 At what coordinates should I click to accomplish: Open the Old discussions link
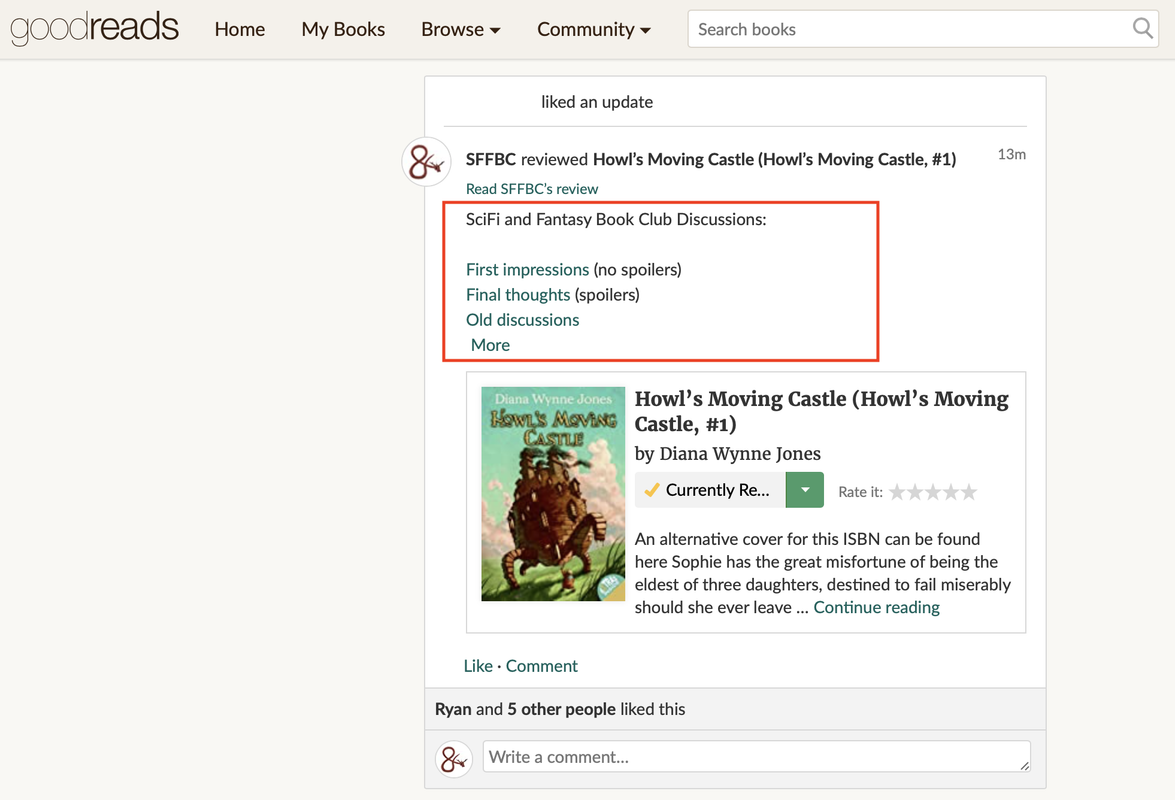(x=522, y=320)
